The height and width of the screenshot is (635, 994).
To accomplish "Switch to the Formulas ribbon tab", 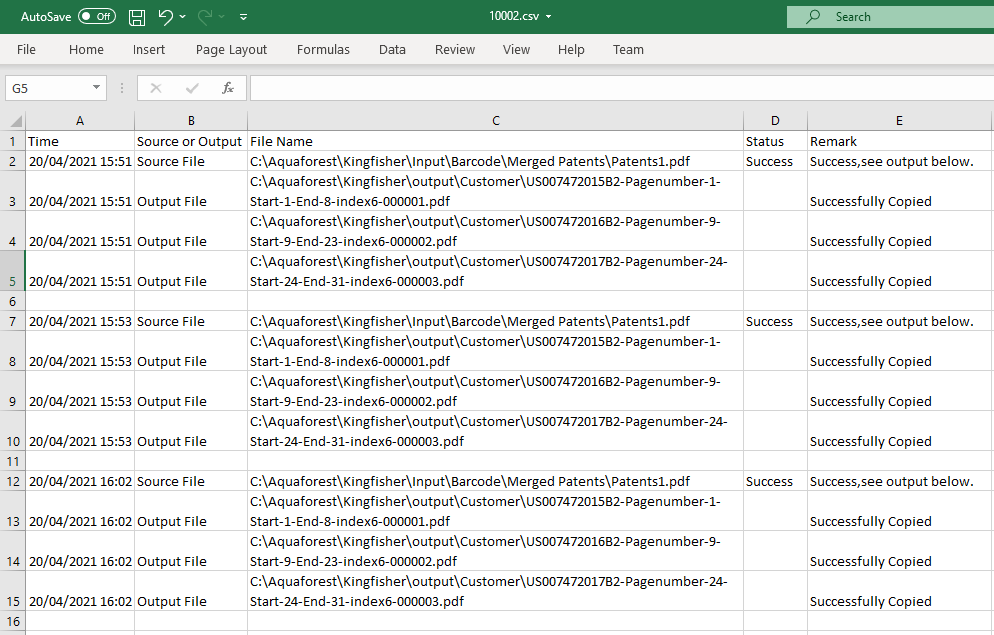I will pos(323,49).
